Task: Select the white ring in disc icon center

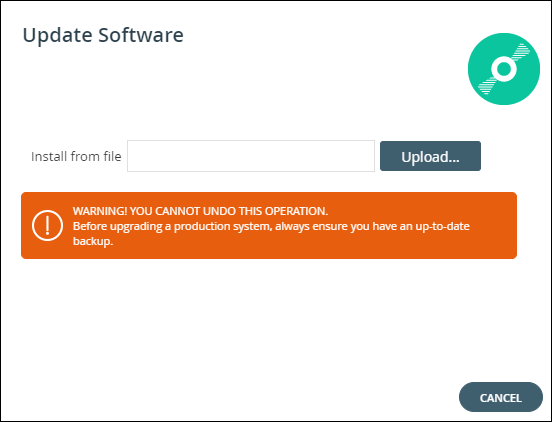Action: click(x=504, y=69)
